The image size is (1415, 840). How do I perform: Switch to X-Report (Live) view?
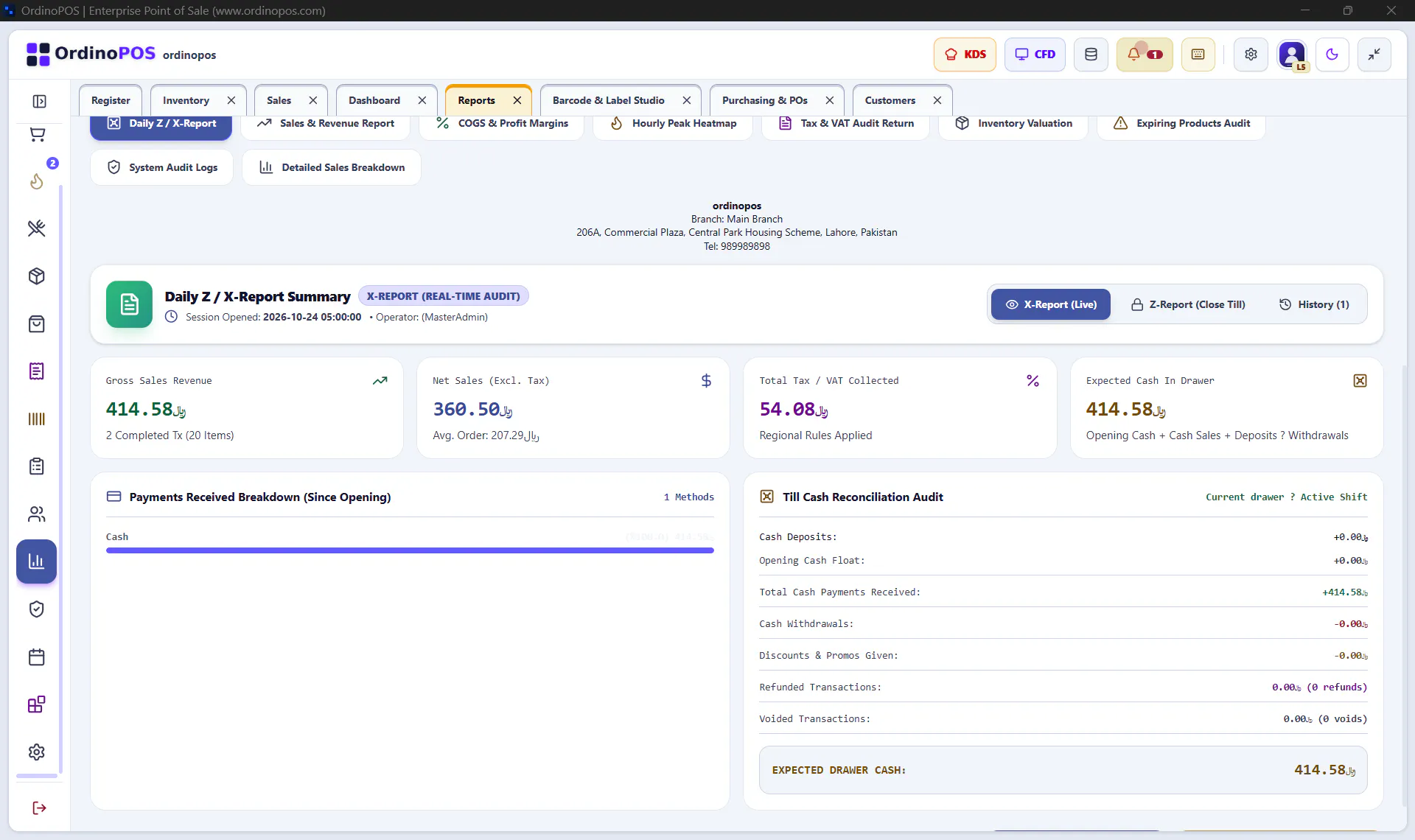(1051, 304)
